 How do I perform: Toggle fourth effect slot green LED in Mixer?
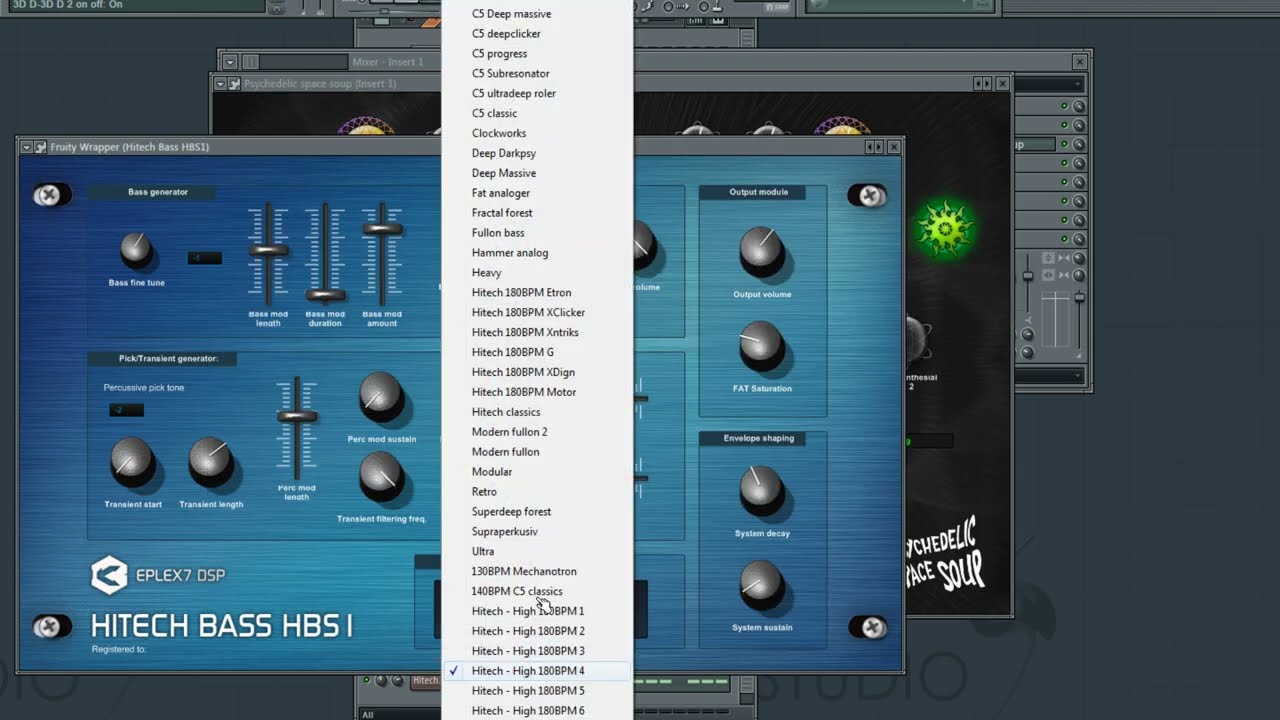tap(1065, 163)
